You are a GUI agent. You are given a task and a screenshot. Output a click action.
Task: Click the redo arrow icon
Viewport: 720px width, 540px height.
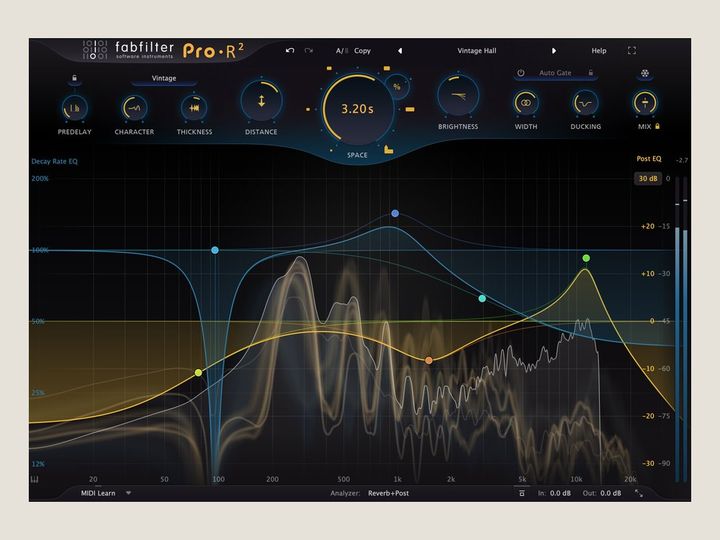click(309, 51)
